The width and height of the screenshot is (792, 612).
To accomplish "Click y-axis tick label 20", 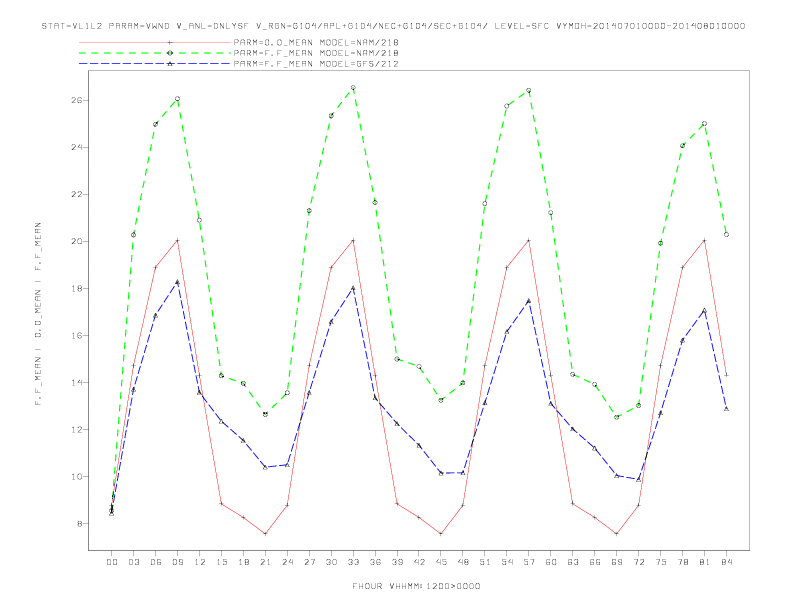I will point(77,241).
